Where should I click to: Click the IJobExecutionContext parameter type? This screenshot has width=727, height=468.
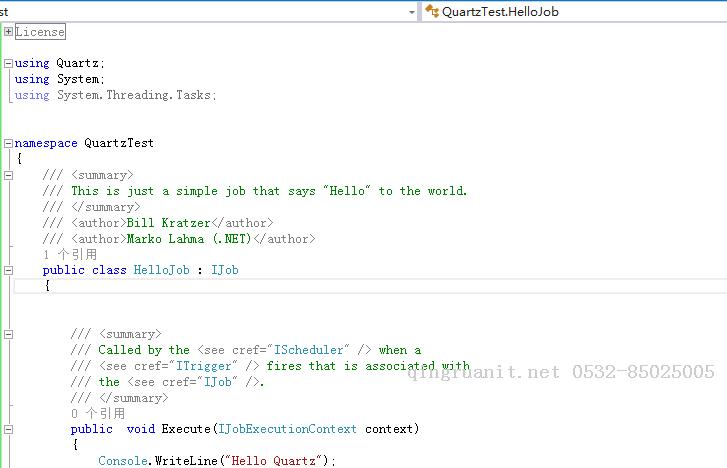(x=287, y=429)
